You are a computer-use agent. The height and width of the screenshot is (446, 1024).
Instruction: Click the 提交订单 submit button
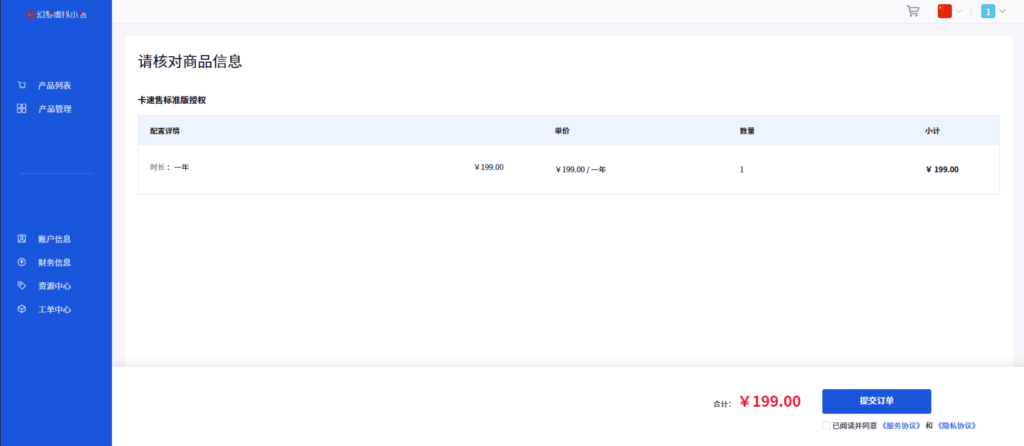876,401
